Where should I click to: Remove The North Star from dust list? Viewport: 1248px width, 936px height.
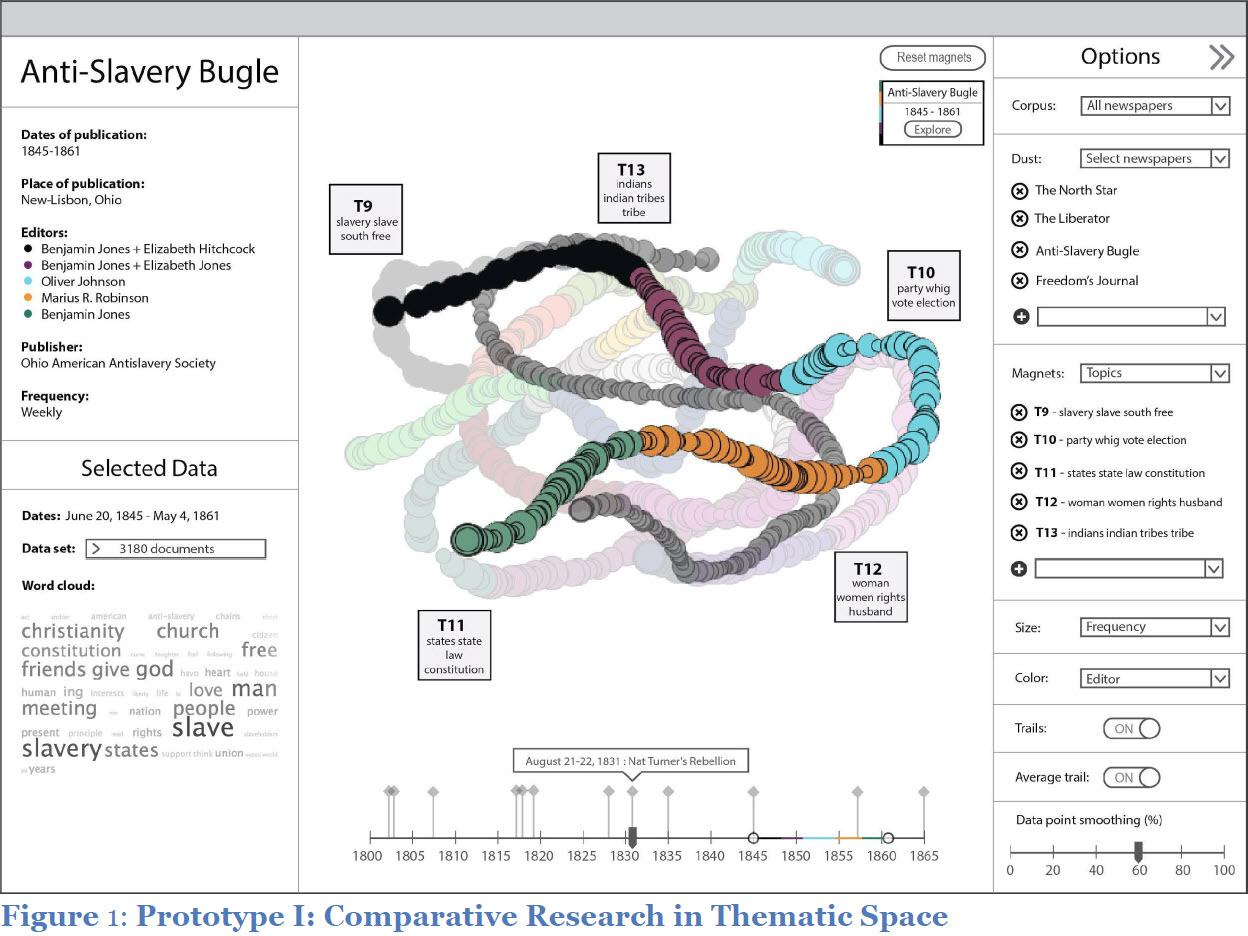click(1019, 191)
